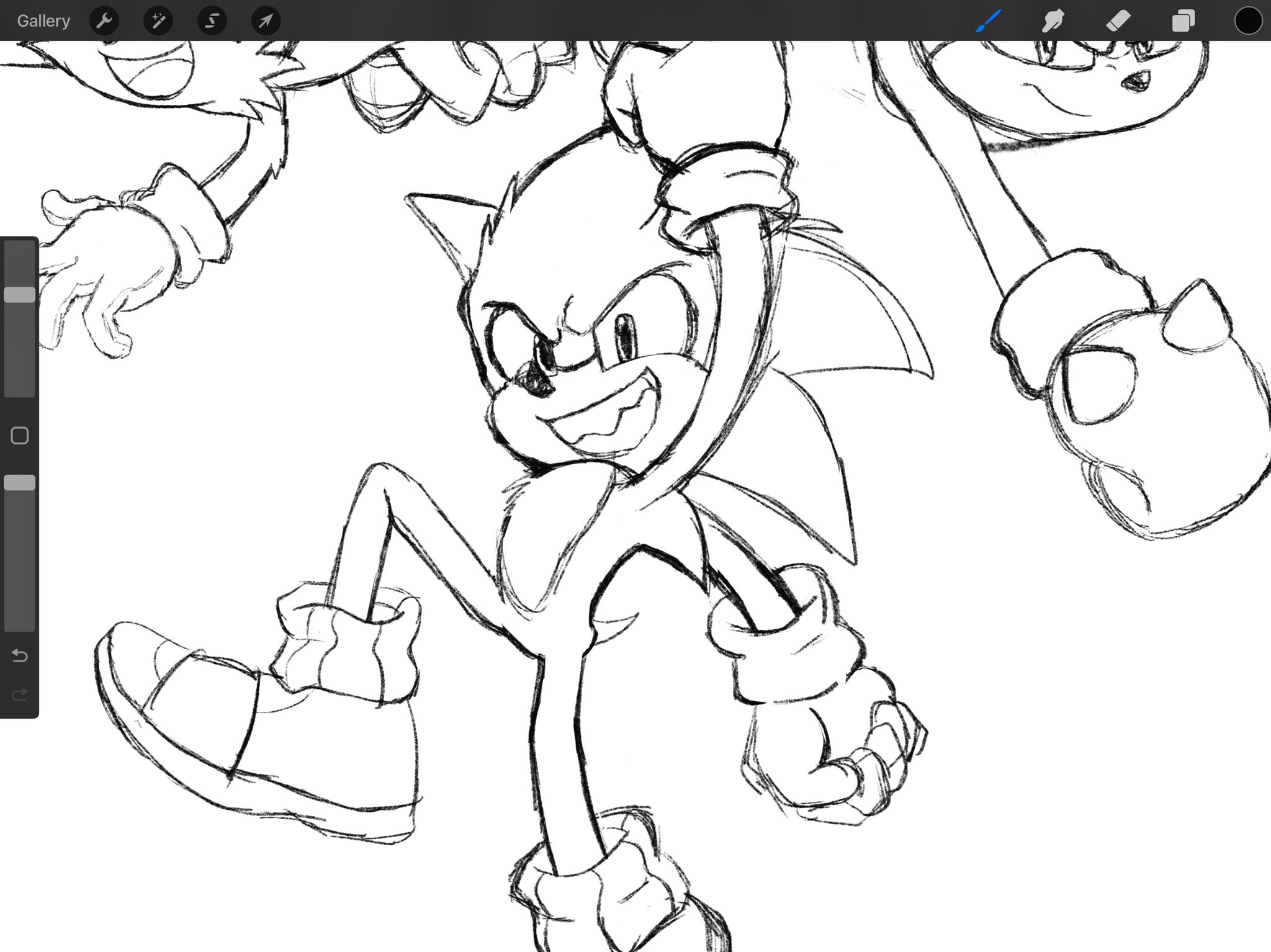Open the Actions wrench menu

[104, 21]
